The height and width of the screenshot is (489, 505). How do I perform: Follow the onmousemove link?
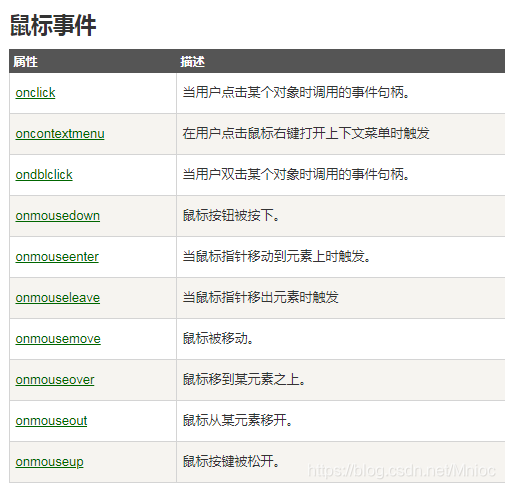[58, 339]
